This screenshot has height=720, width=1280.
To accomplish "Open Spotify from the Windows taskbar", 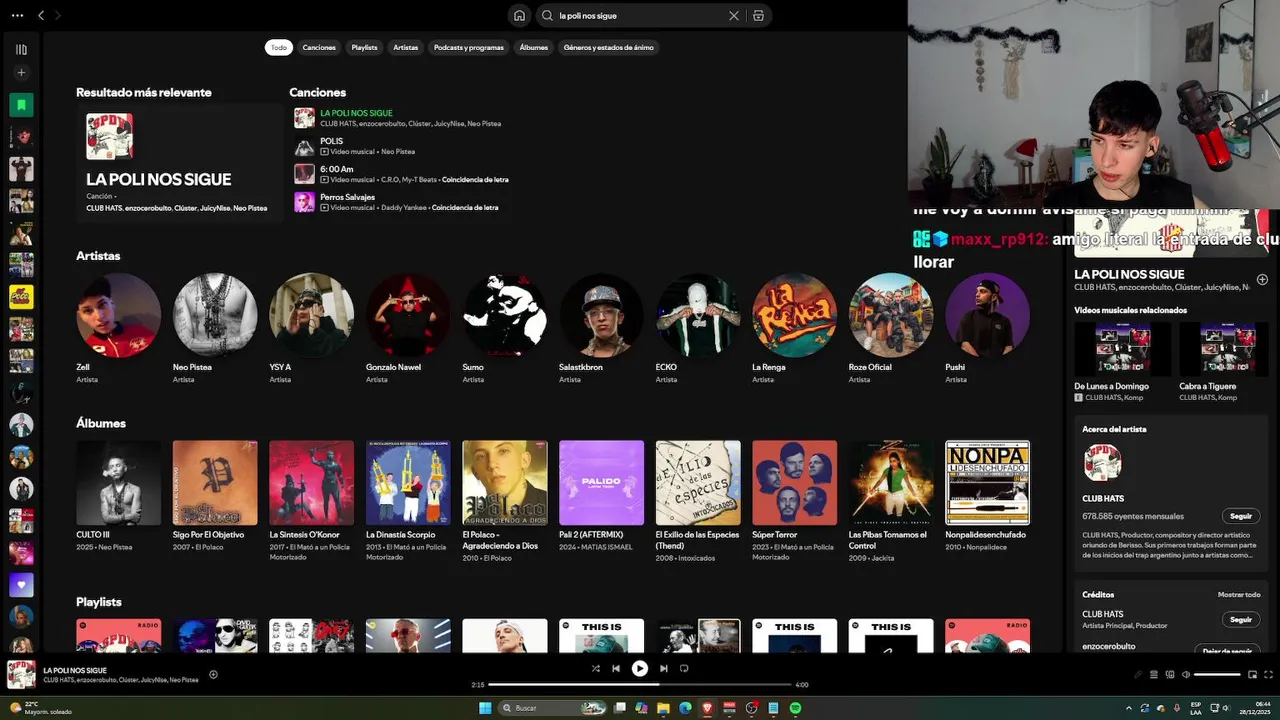I will pyautogui.click(x=795, y=708).
